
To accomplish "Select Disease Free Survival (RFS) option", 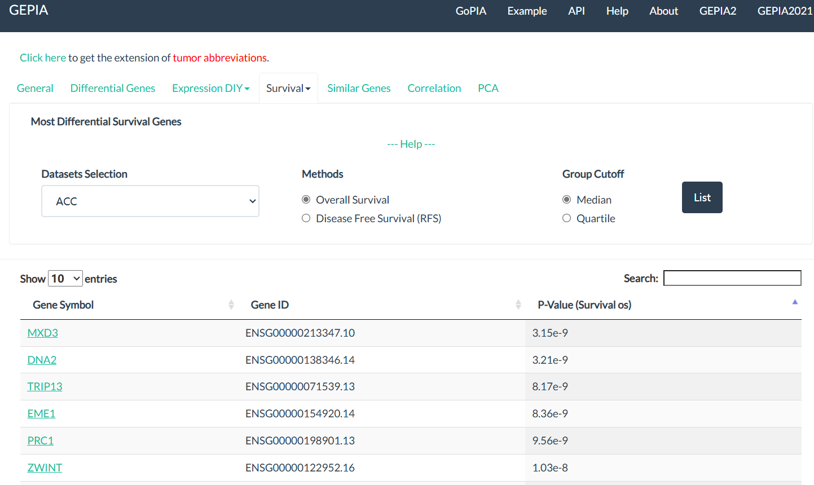I will pyautogui.click(x=306, y=218).
